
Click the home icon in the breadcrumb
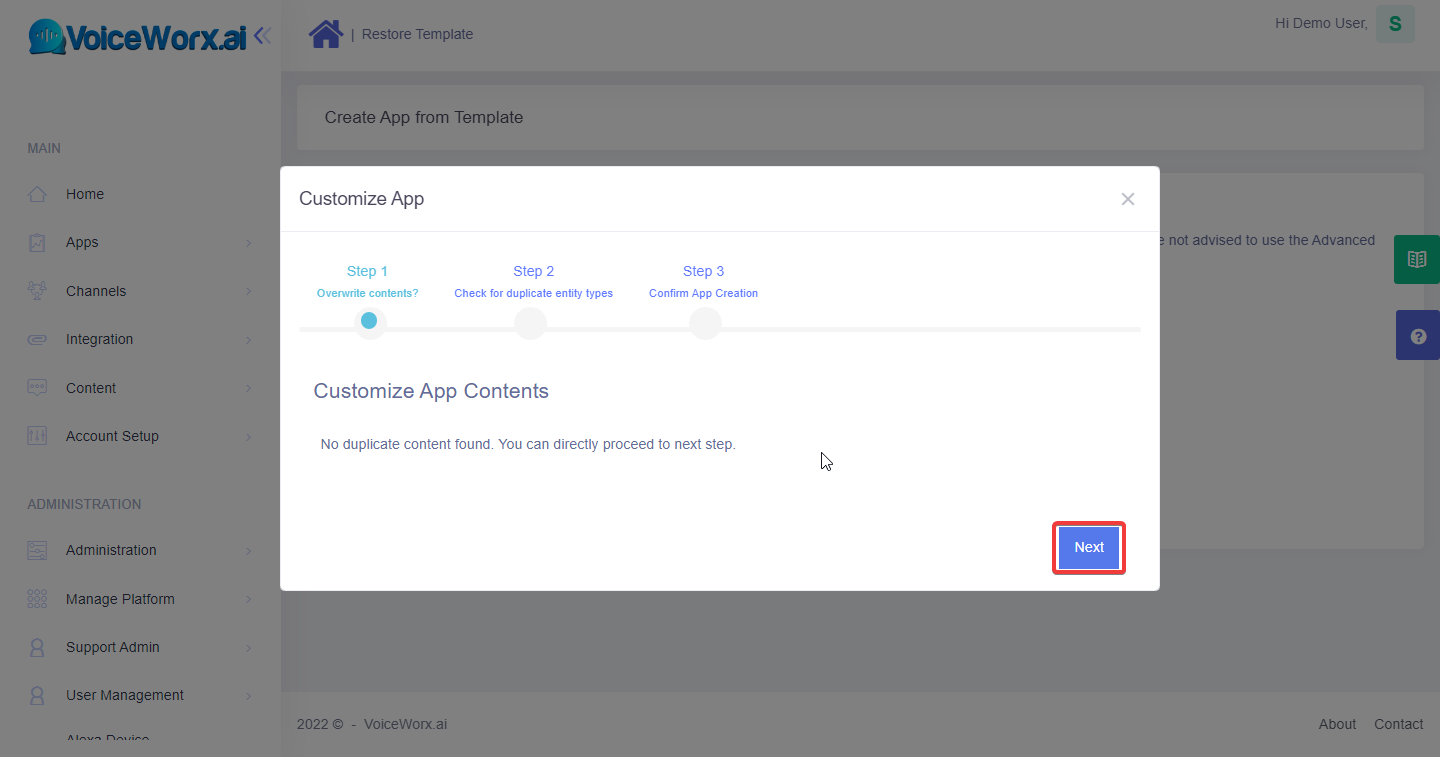[x=326, y=34]
